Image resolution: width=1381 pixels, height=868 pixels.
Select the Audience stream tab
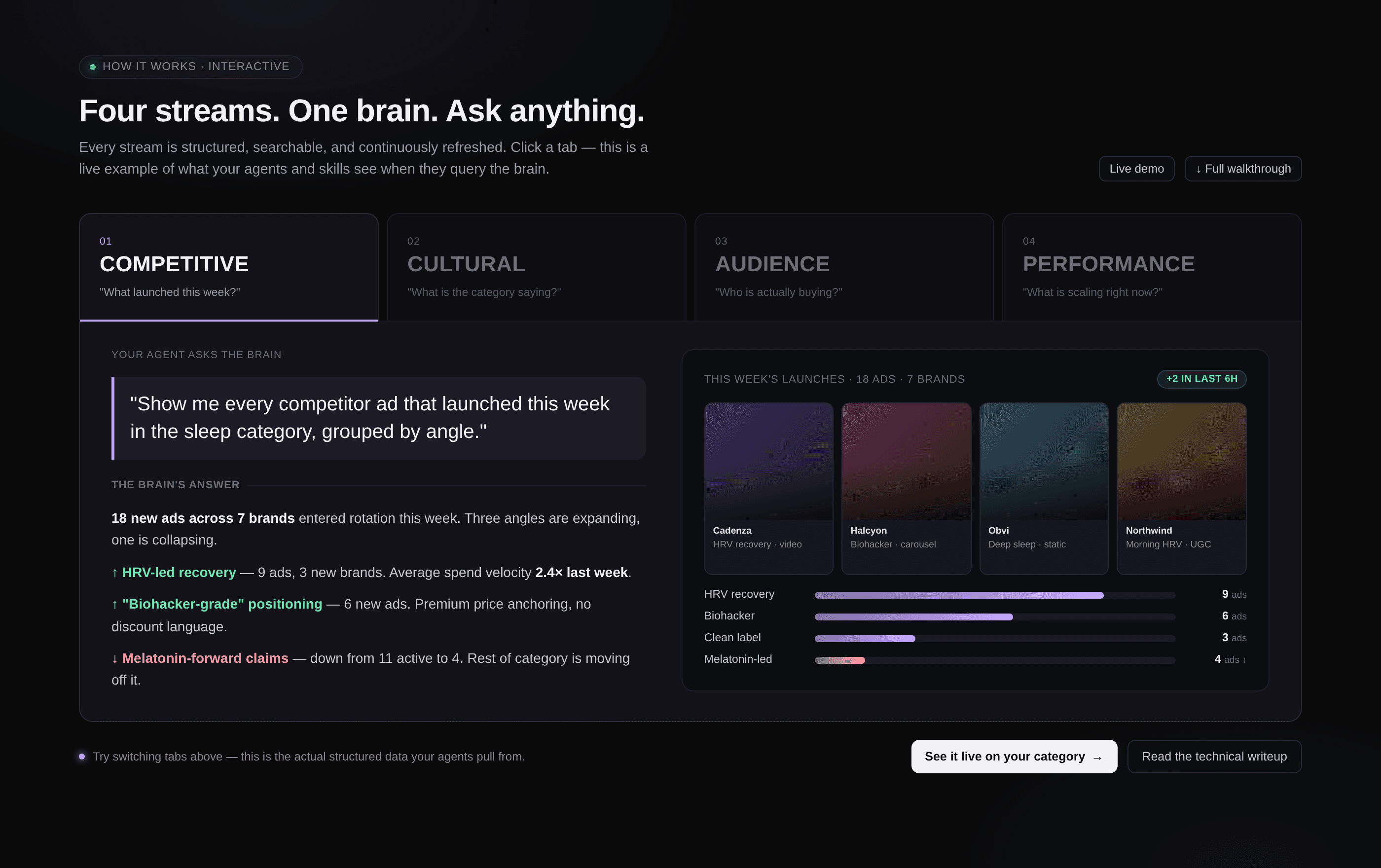click(x=843, y=267)
